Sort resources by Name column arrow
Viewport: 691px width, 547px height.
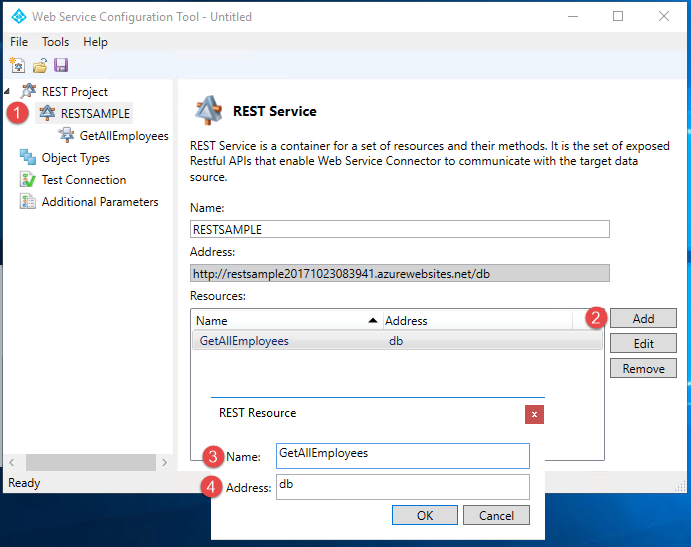373,320
